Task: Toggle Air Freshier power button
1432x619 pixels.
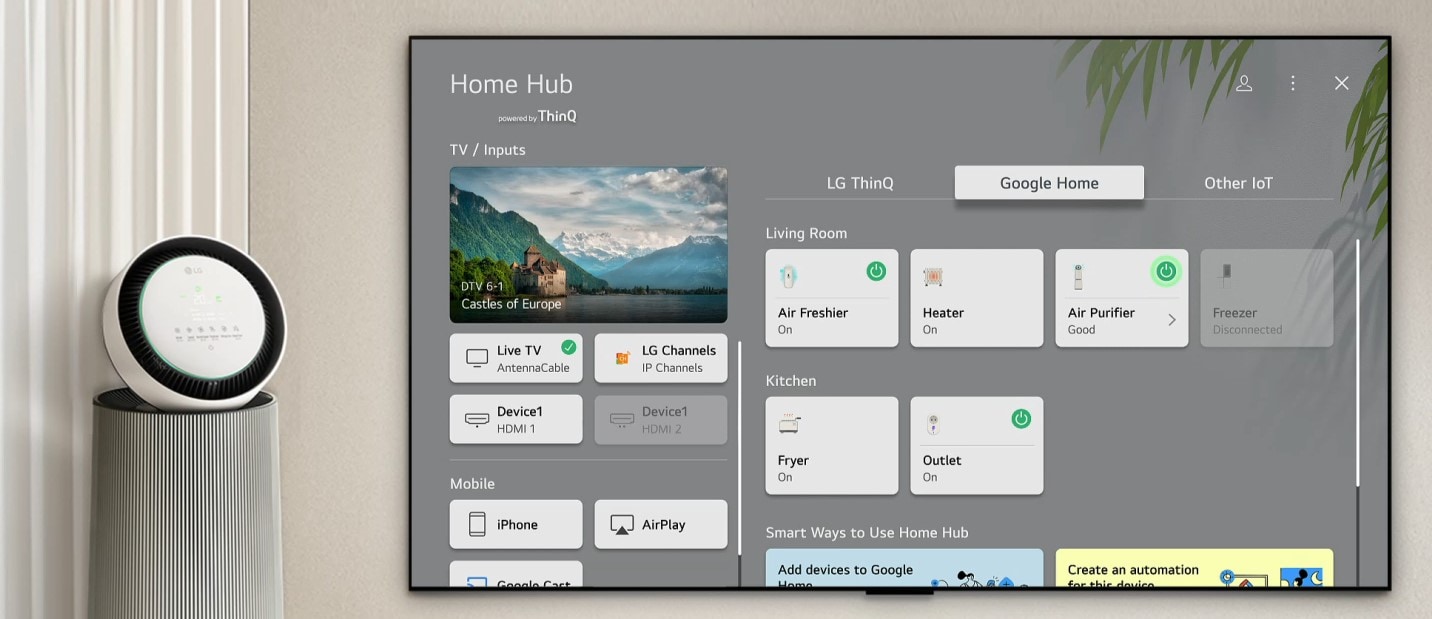Action: tap(876, 271)
